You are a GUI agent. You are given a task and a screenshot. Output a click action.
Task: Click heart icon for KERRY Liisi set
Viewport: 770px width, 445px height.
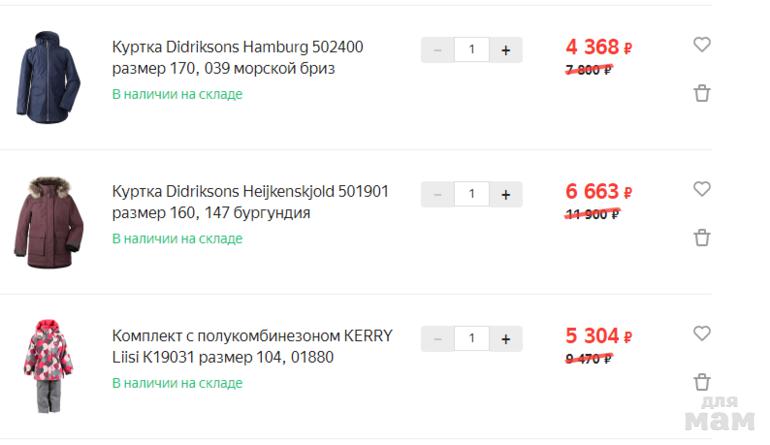[x=702, y=333]
